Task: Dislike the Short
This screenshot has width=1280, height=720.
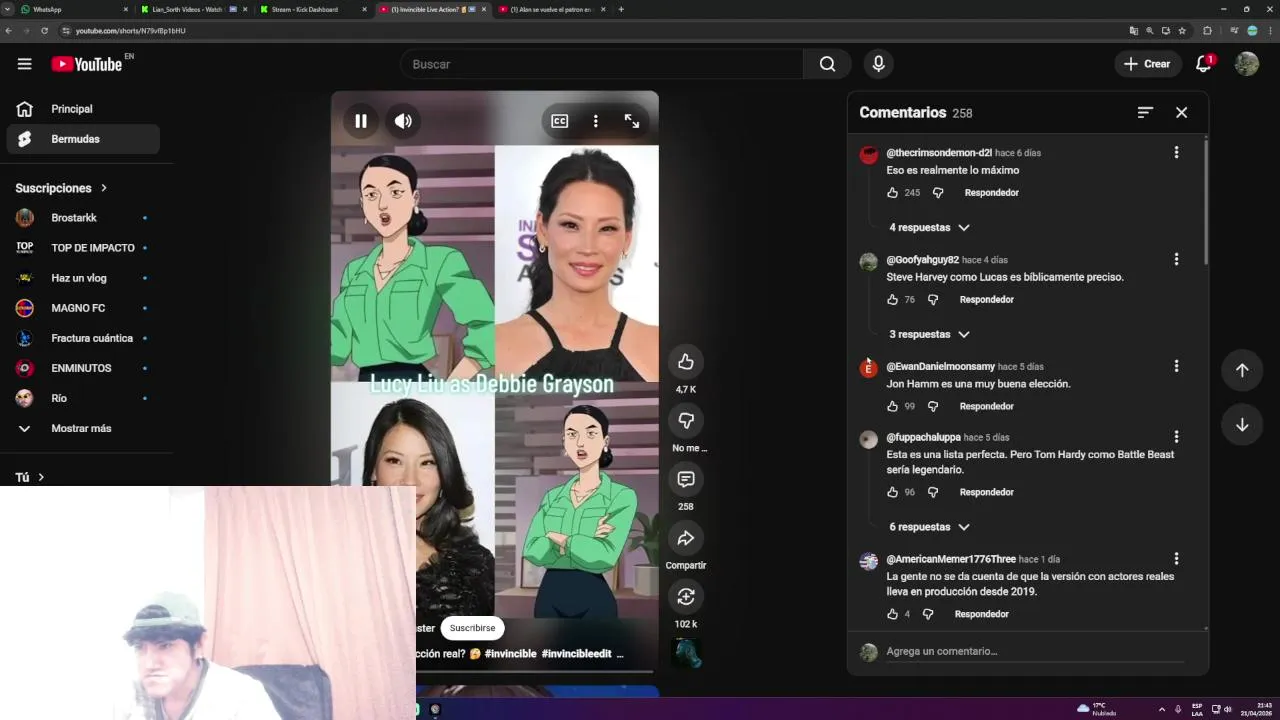Action: click(686, 421)
